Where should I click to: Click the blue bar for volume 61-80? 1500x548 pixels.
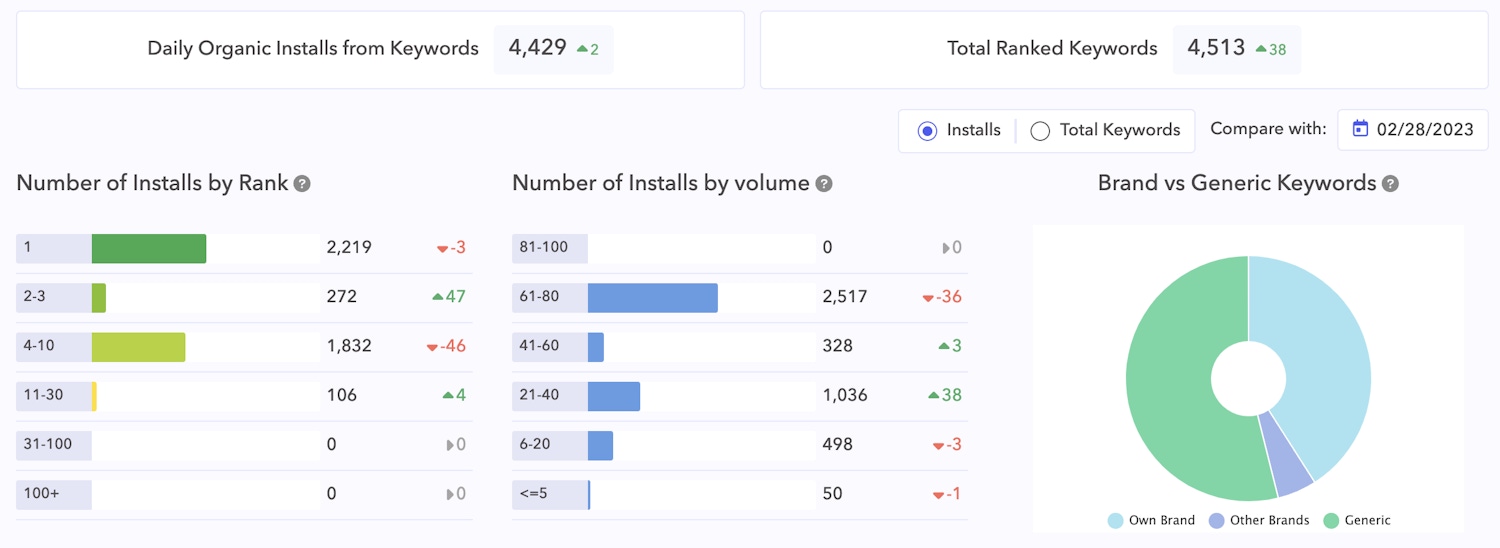652,297
